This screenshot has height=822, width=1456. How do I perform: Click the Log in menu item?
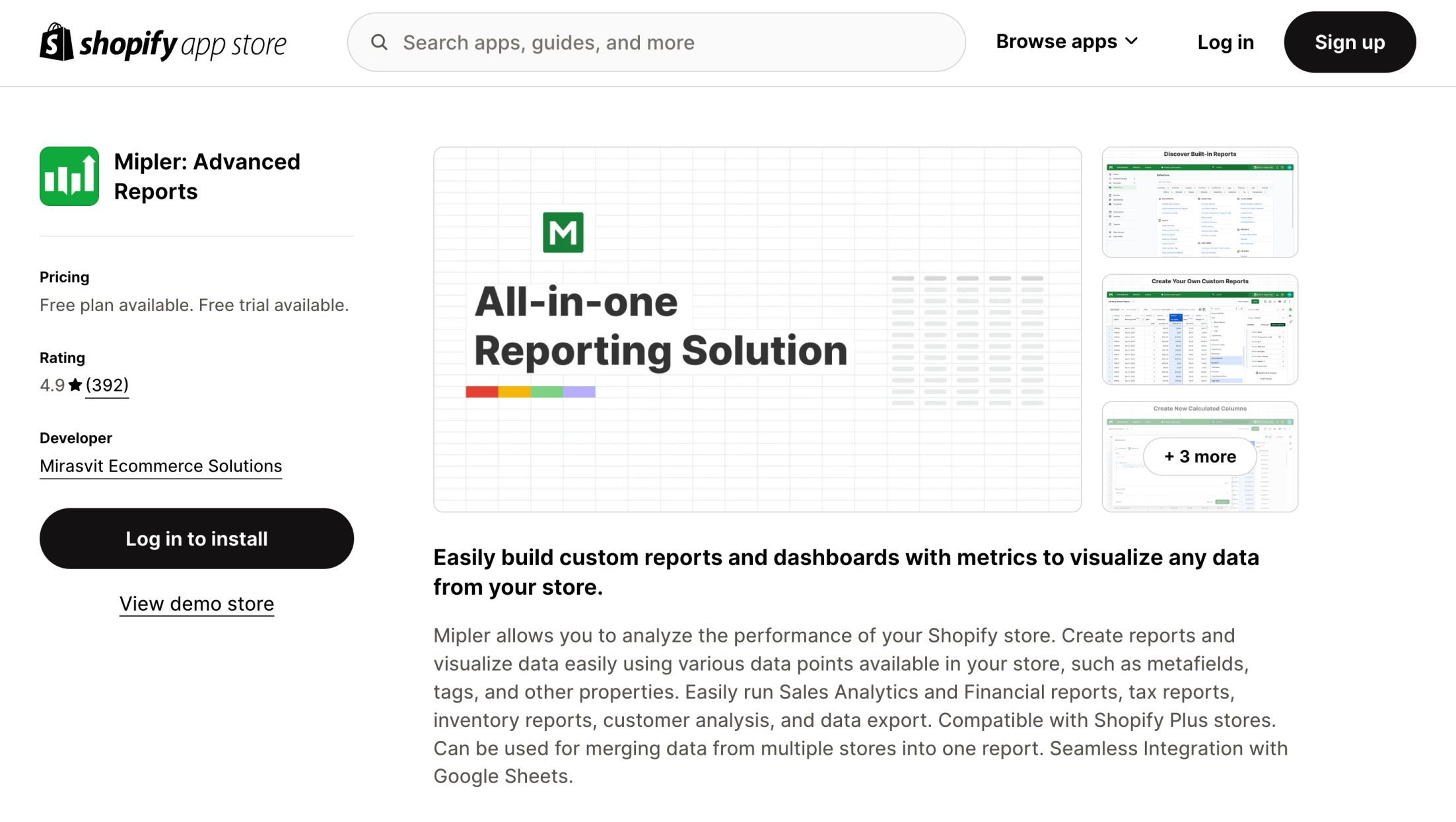pyautogui.click(x=1225, y=42)
